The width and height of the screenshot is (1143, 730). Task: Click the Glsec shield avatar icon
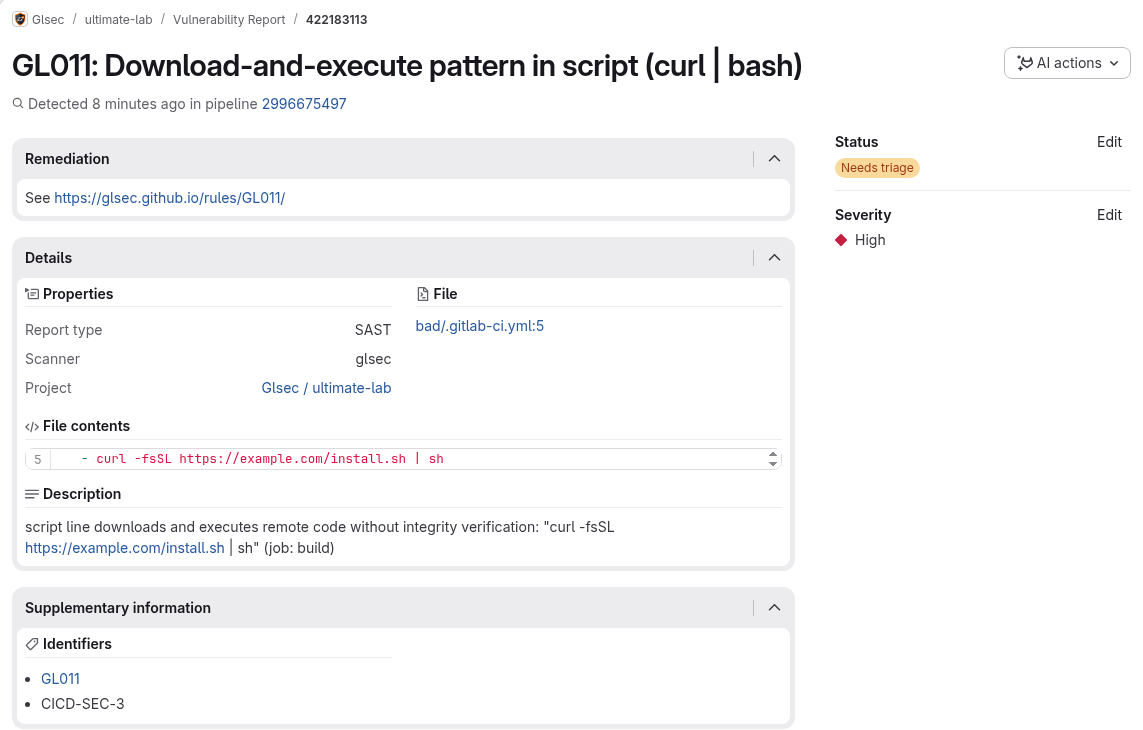20,20
